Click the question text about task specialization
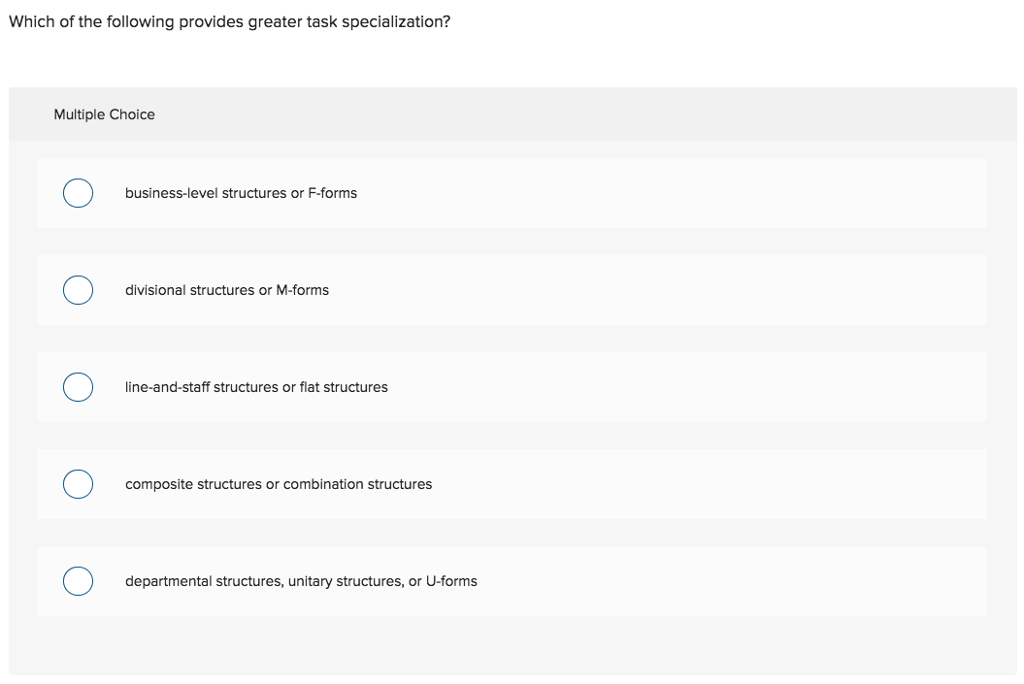This screenshot has height=684, width=1024. pos(229,22)
